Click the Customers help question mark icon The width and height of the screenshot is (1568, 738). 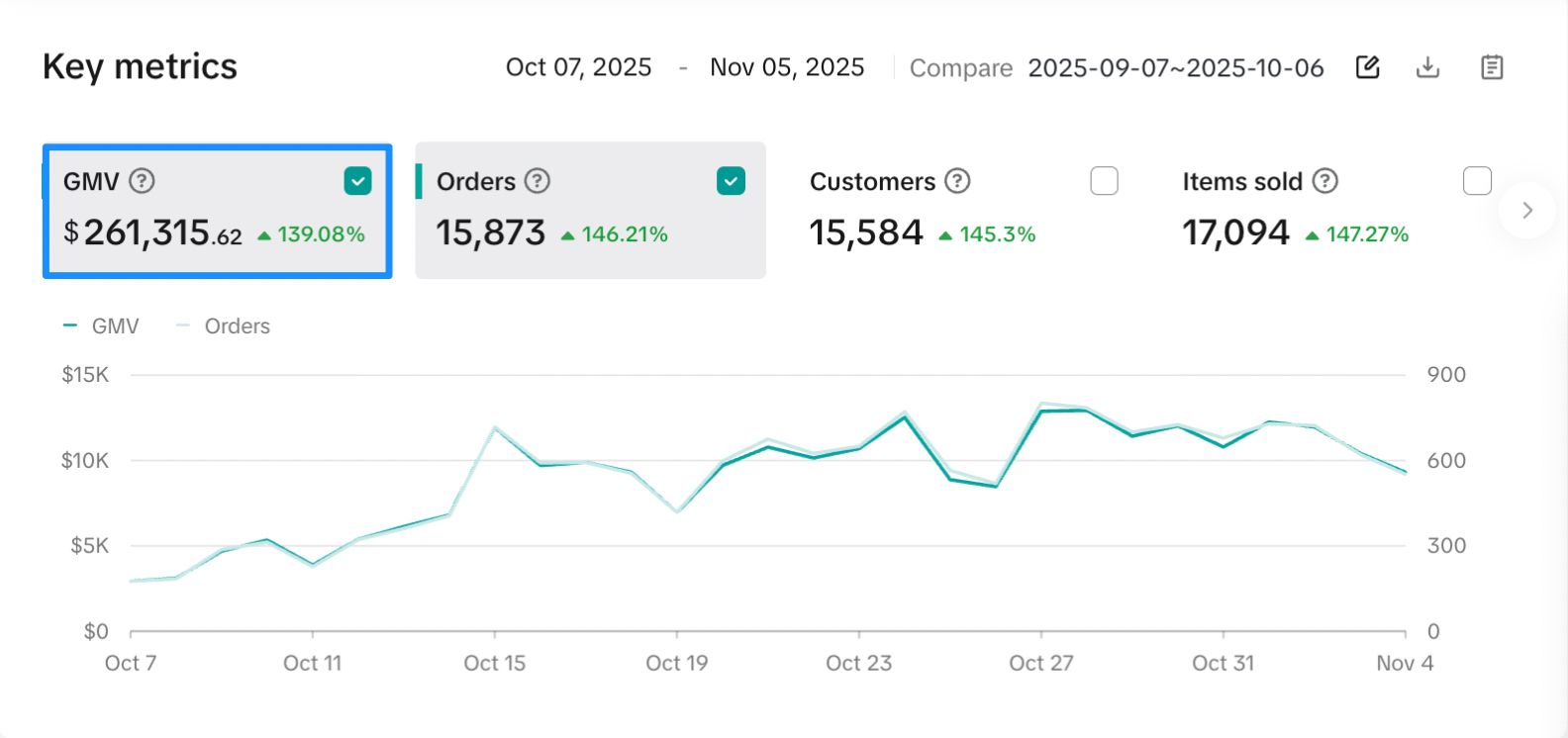(x=957, y=181)
